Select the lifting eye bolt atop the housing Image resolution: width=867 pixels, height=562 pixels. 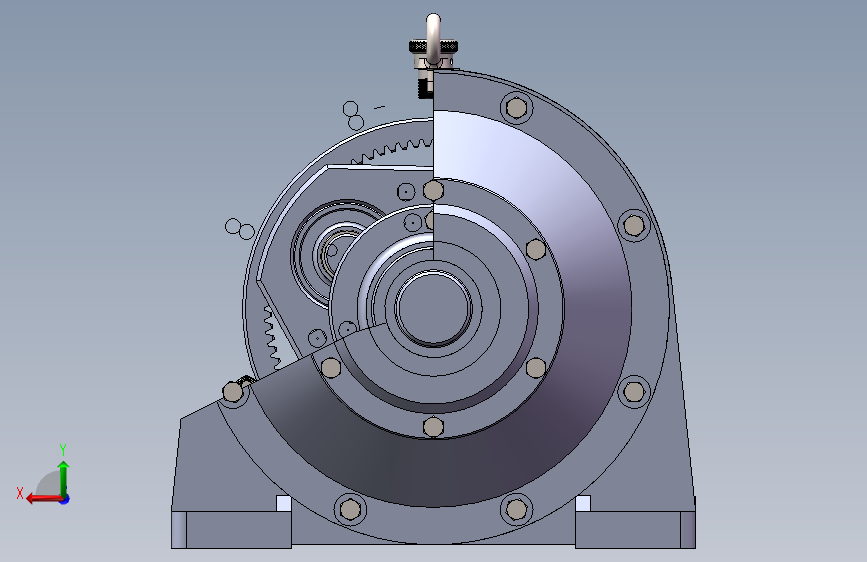(434, 38)
